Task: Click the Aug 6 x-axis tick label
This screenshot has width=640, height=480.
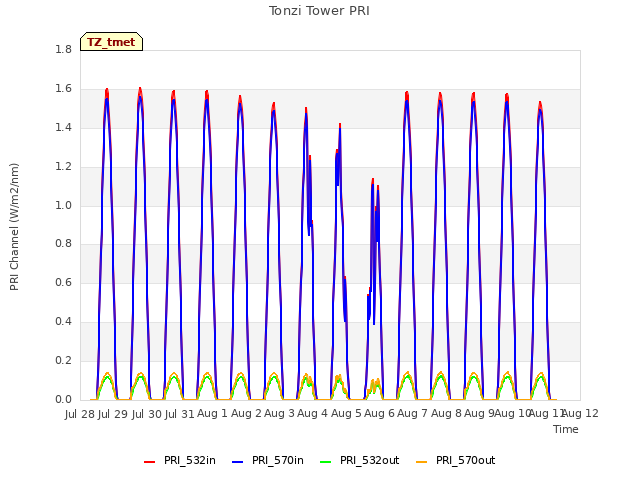Action: click(380, 414)
